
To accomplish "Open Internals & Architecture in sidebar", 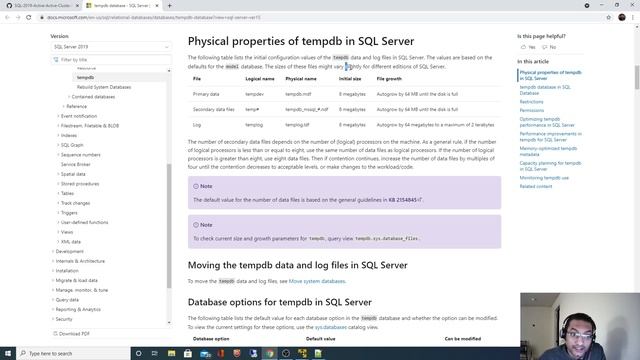I will tap(80, 261).
